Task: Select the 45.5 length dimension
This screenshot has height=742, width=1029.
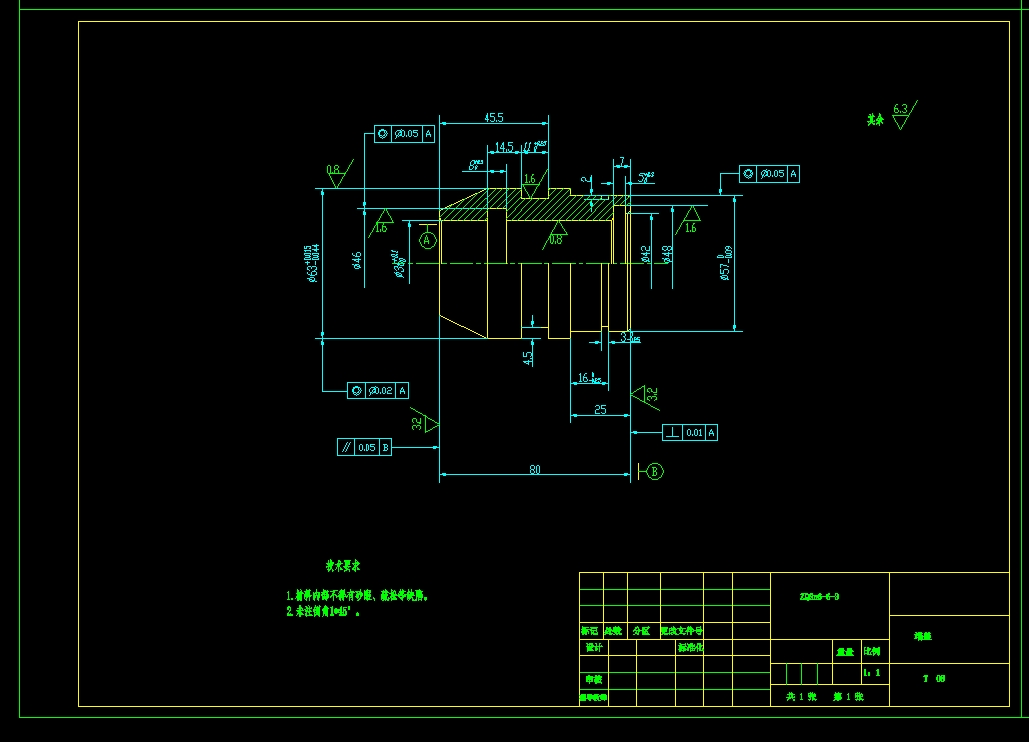Action: (x=494, y=117)
